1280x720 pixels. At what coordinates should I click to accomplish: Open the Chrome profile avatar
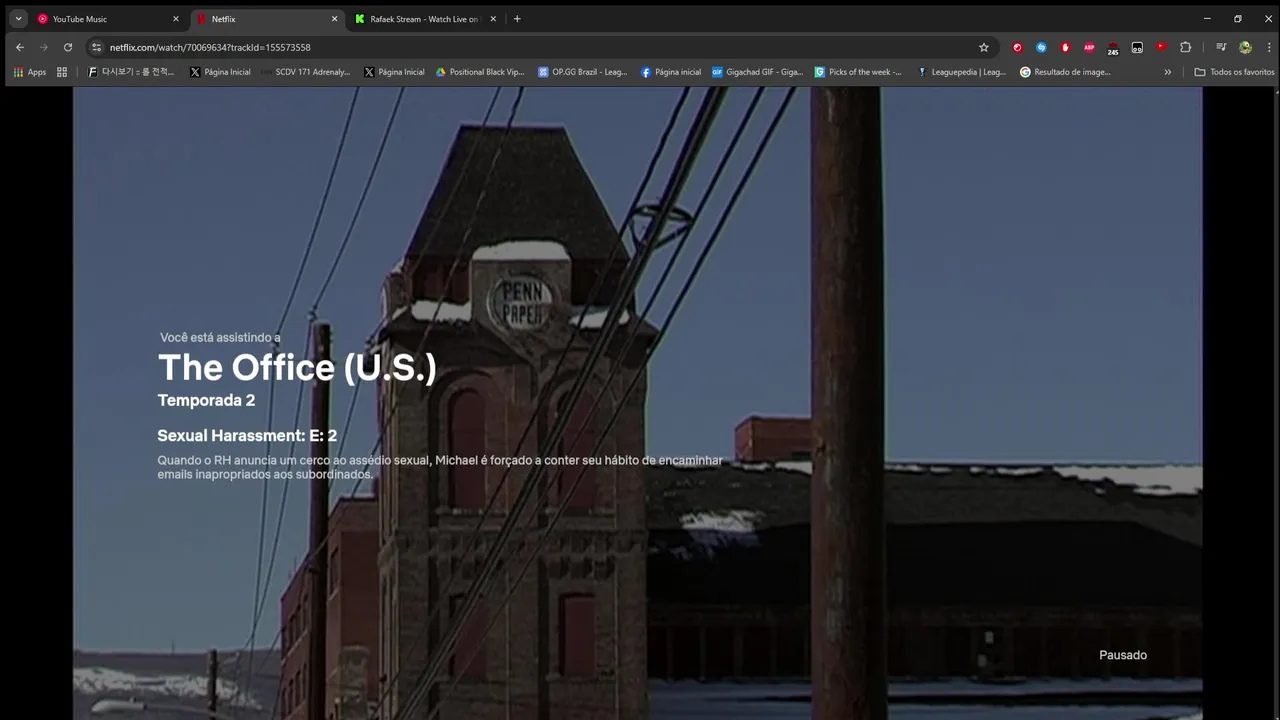pyautogui.click(x=1245, y=47)
